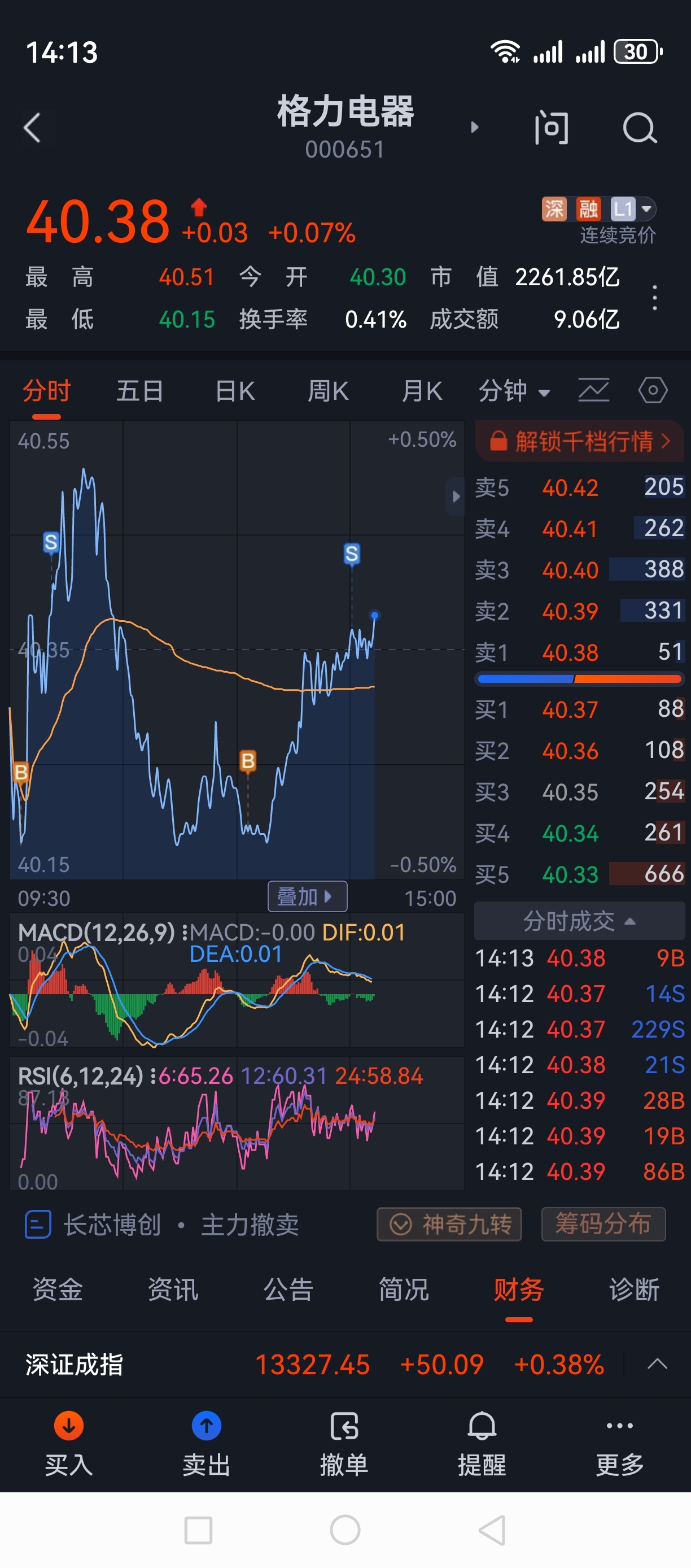Tap 买4 row at 40.34
Viewport: 691px width, 1568px height.
pos(579,833)
